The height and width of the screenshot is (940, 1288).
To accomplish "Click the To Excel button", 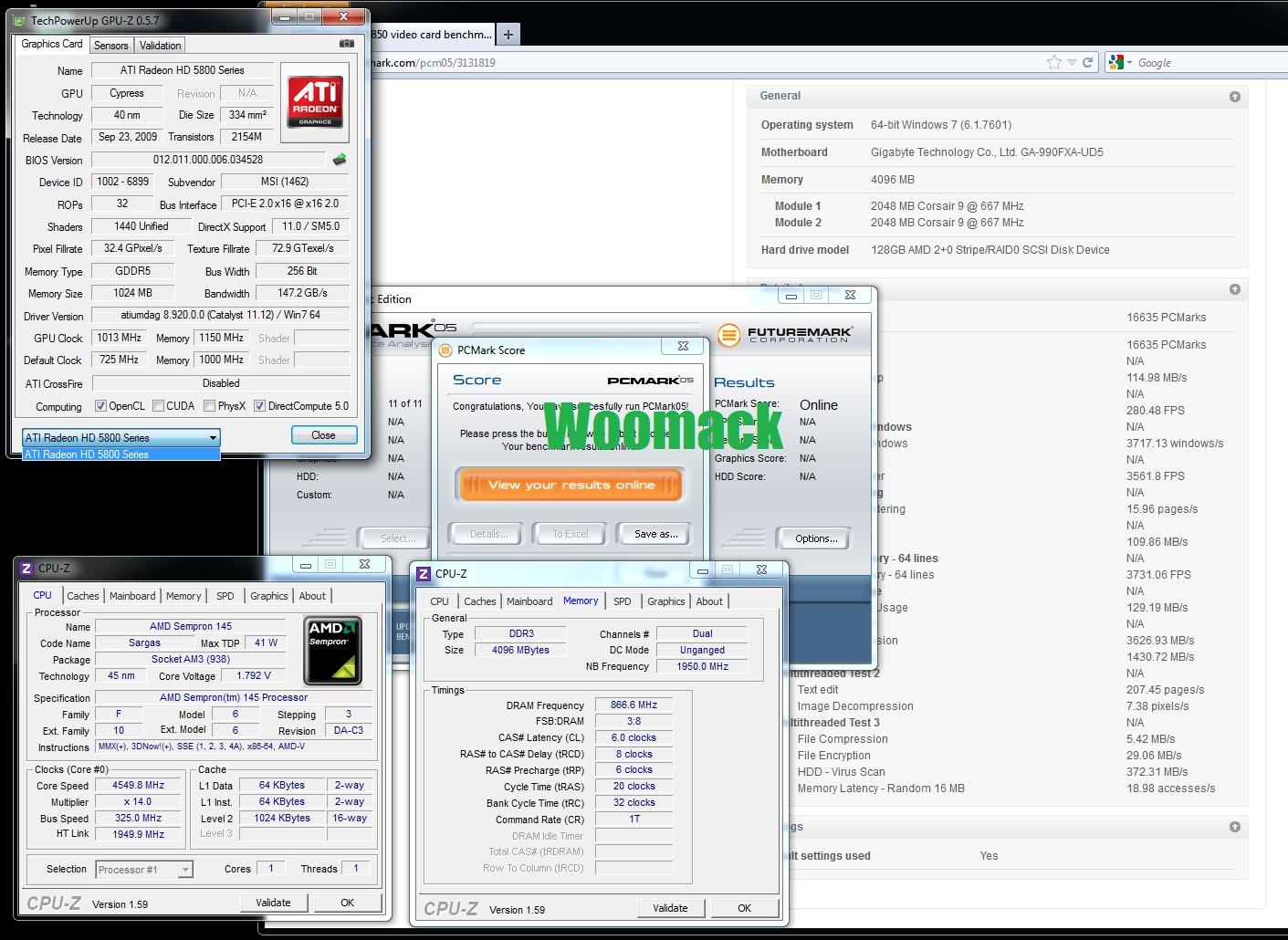I will coord(571,534).
